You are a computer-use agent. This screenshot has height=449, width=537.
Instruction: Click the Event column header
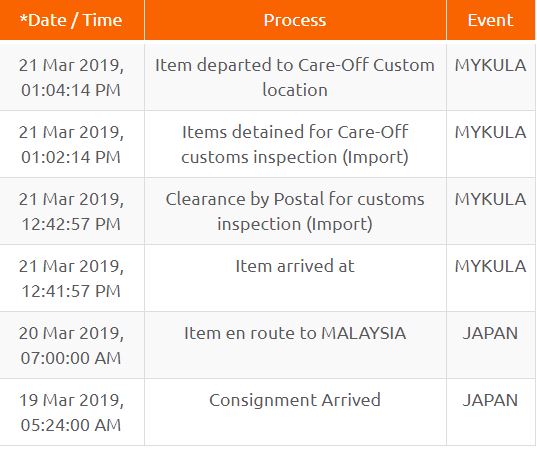point(490,20)
